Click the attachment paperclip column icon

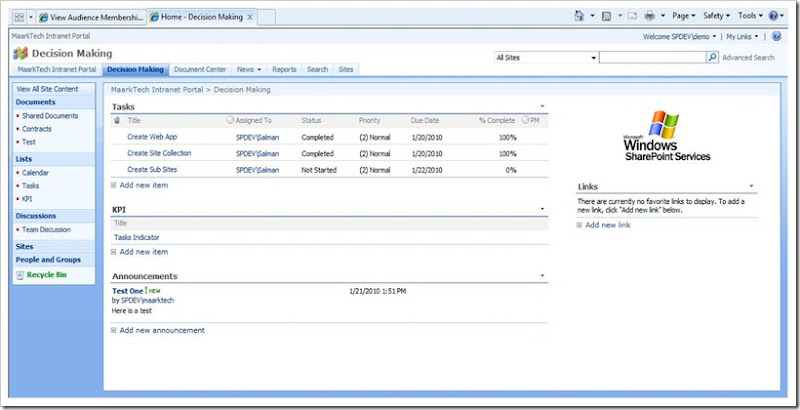117,120
